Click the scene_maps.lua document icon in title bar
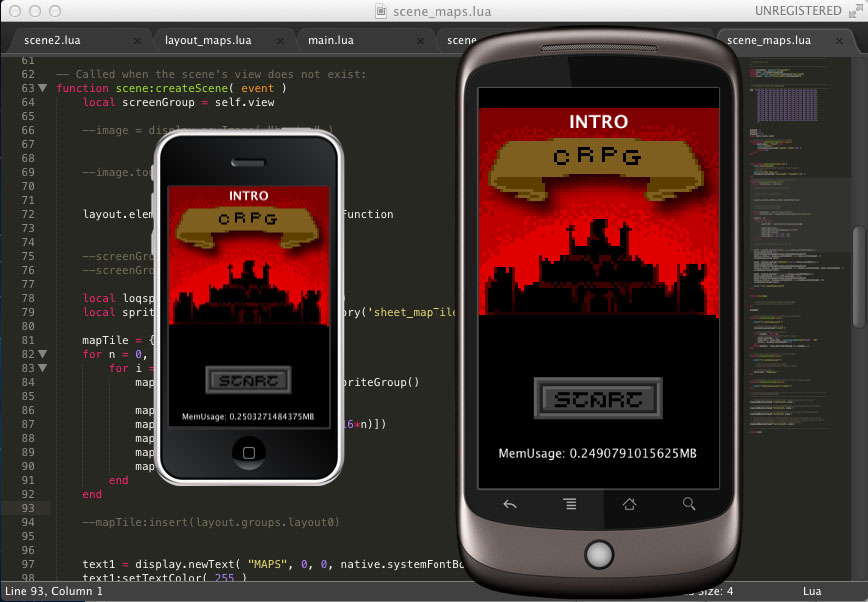This screenshot has height=602, width=868. pos(381,11)
